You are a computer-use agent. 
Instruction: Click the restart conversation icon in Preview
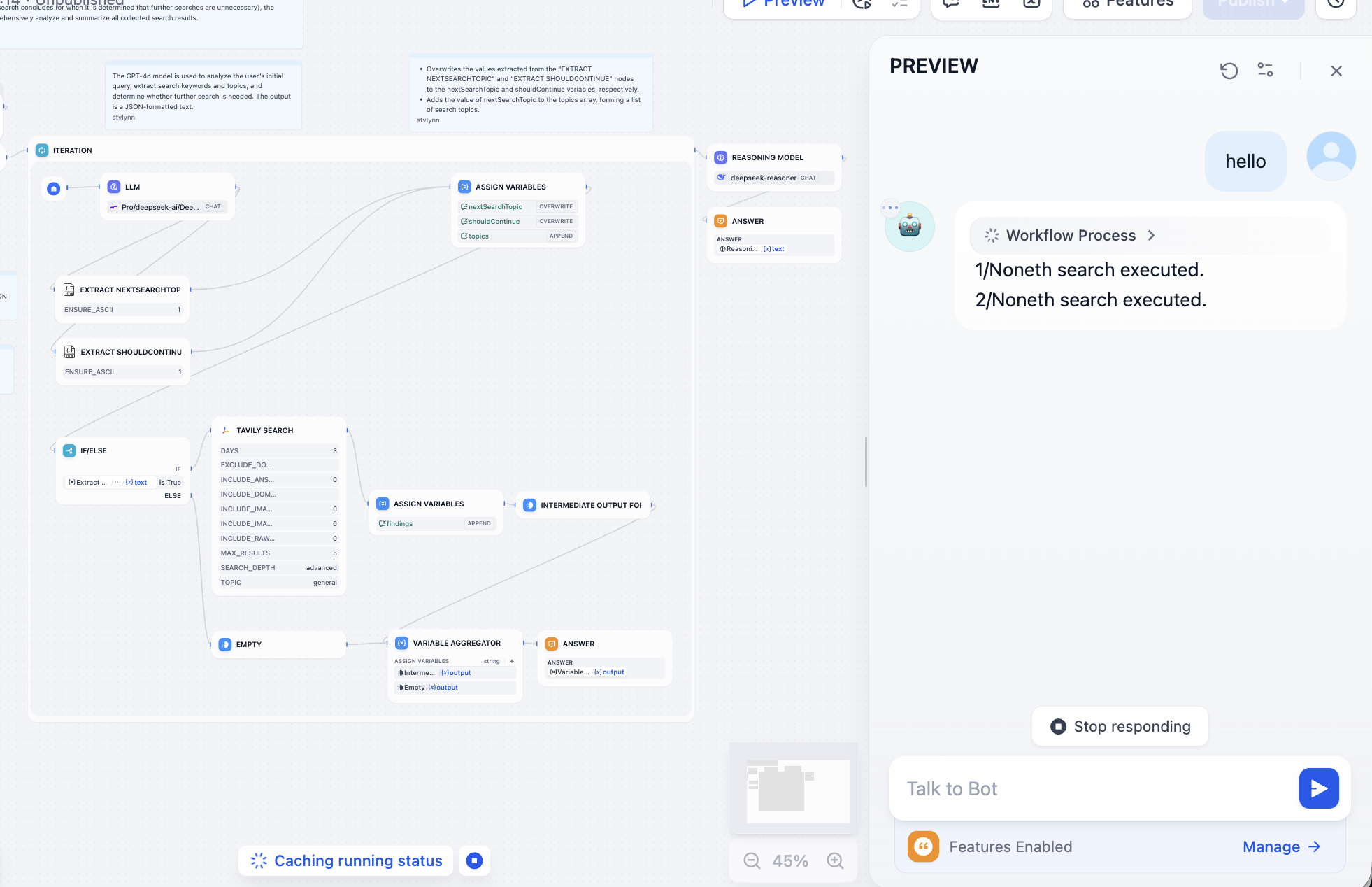pos(1229,71)
